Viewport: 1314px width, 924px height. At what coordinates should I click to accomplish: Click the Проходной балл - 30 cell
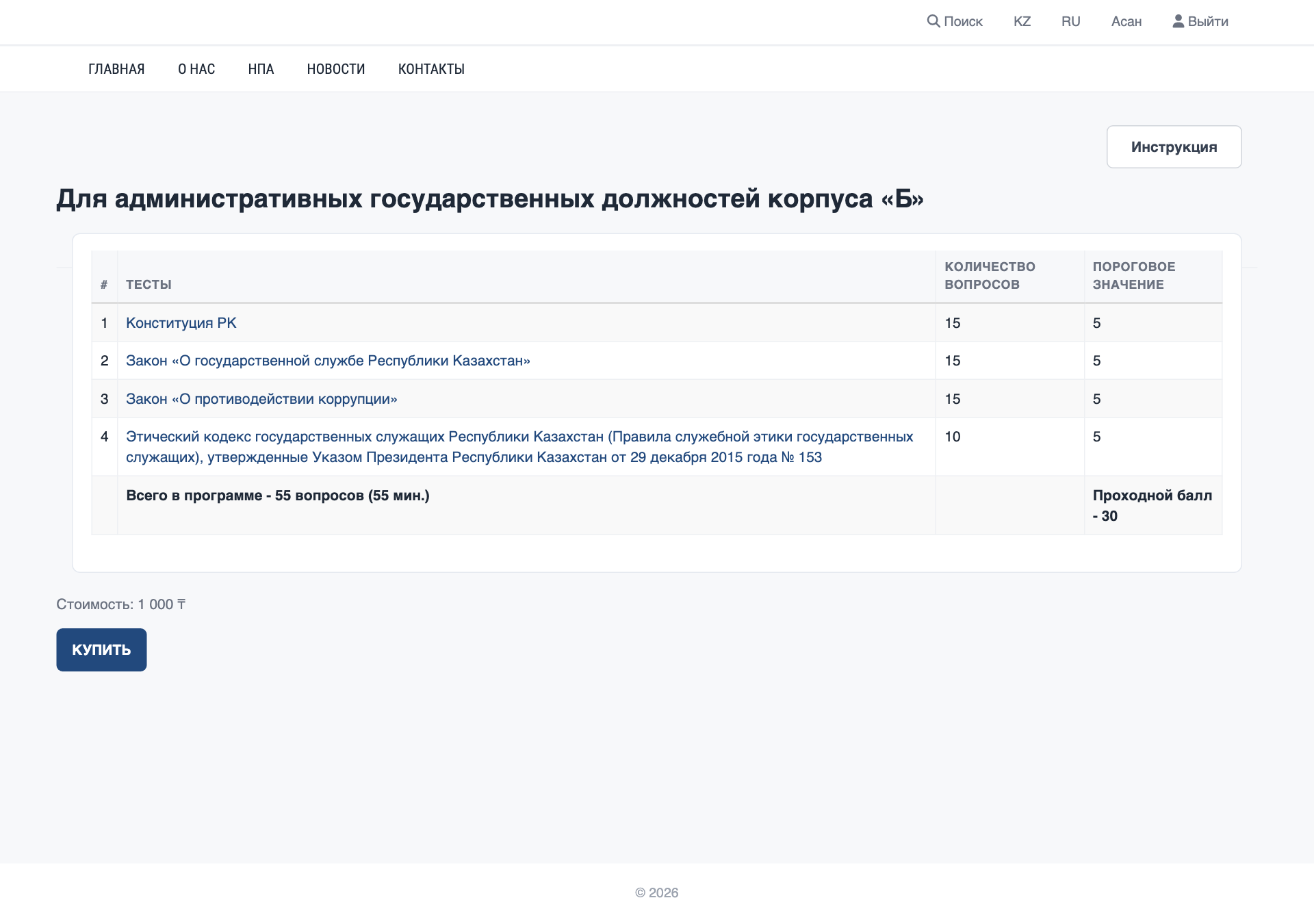1152,506
